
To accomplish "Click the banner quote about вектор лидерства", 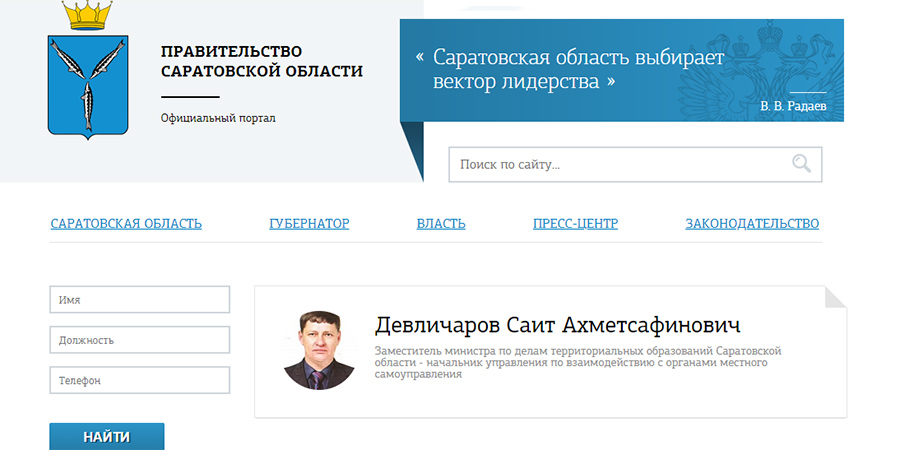I will tap(578, 69).
